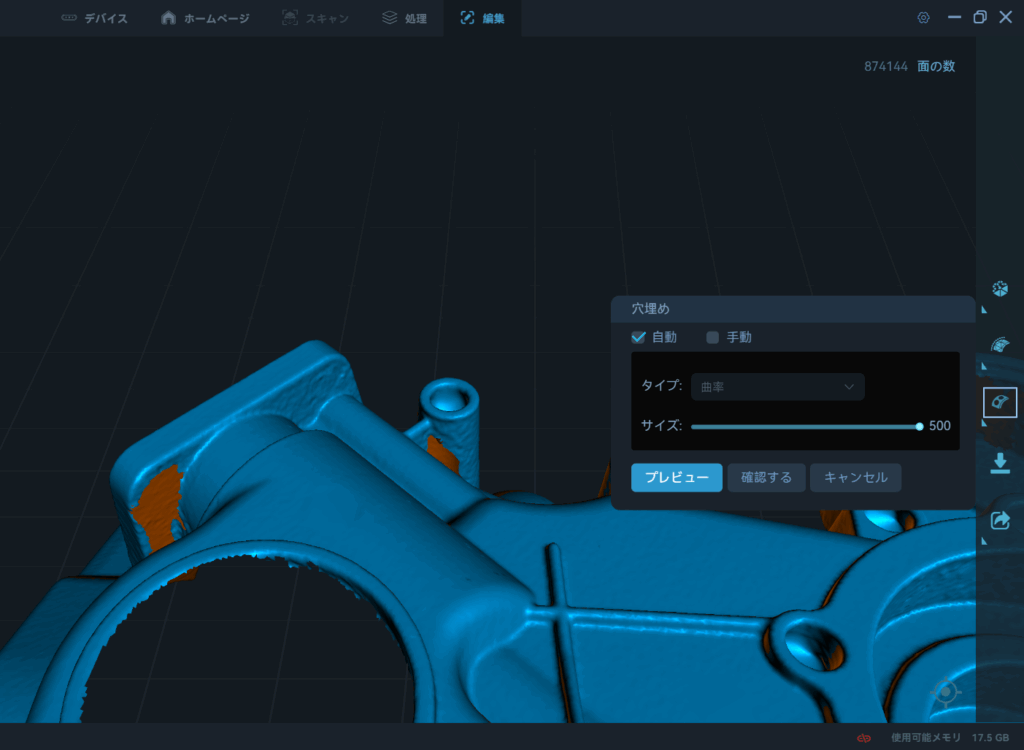
Task: Click the download/import arrow icon
Action: [1000, 463]
